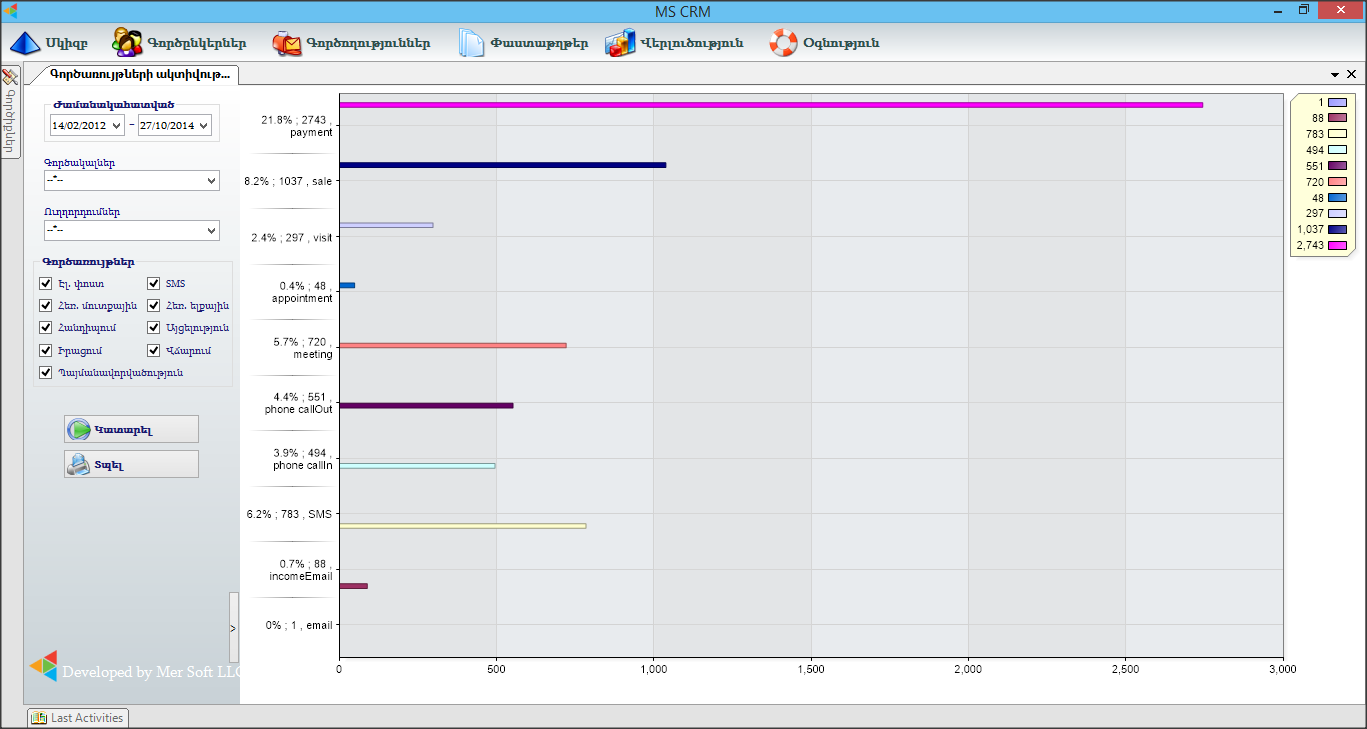Image resolution: width=1367 pixels, height=729 pixels.
Task: Toggle the Վճարում (payment) checkbox
Action: [x=154, y=350]
